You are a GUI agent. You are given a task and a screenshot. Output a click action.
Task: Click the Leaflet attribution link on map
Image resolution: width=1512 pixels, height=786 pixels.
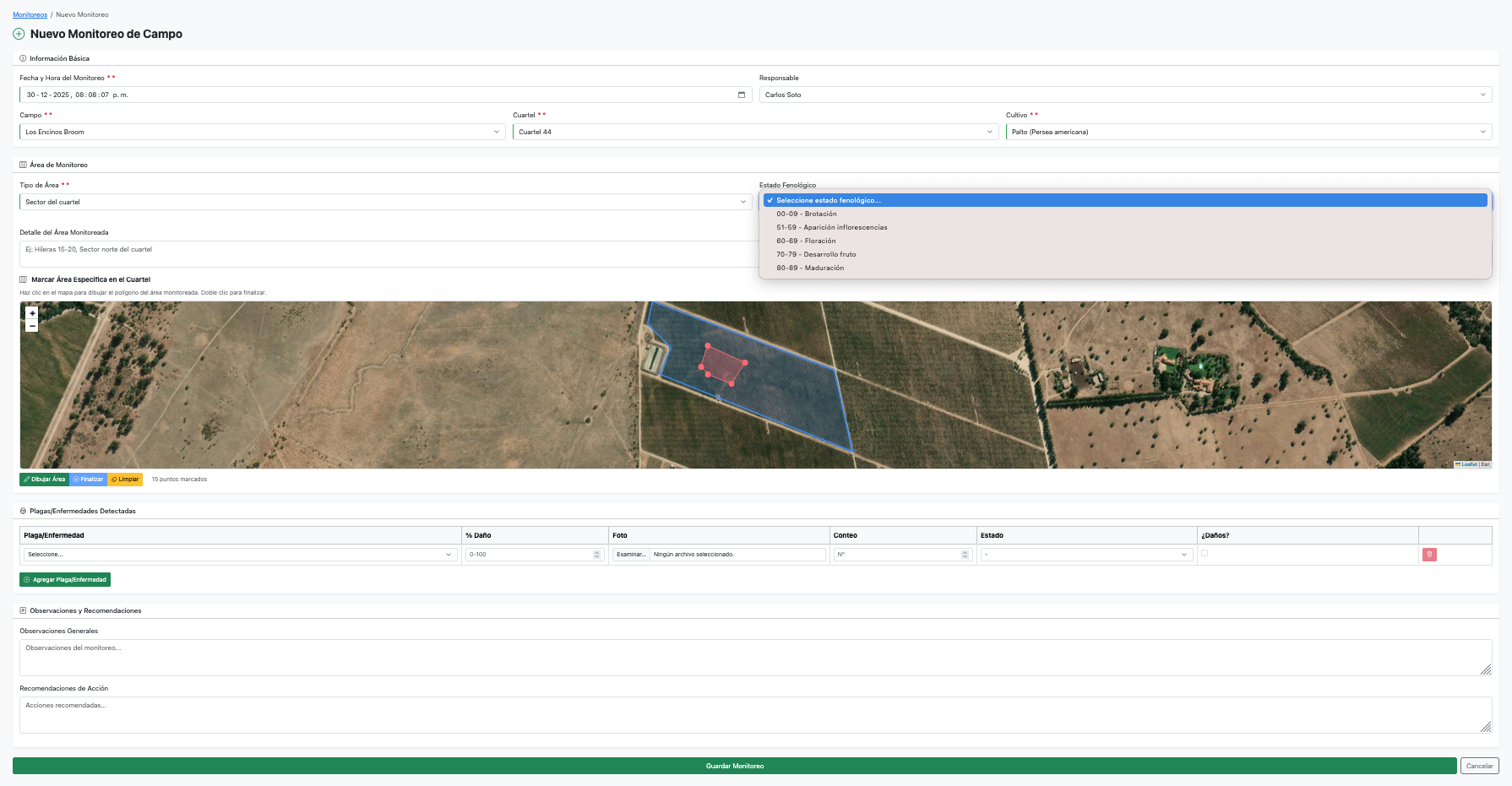[1469, 464]
